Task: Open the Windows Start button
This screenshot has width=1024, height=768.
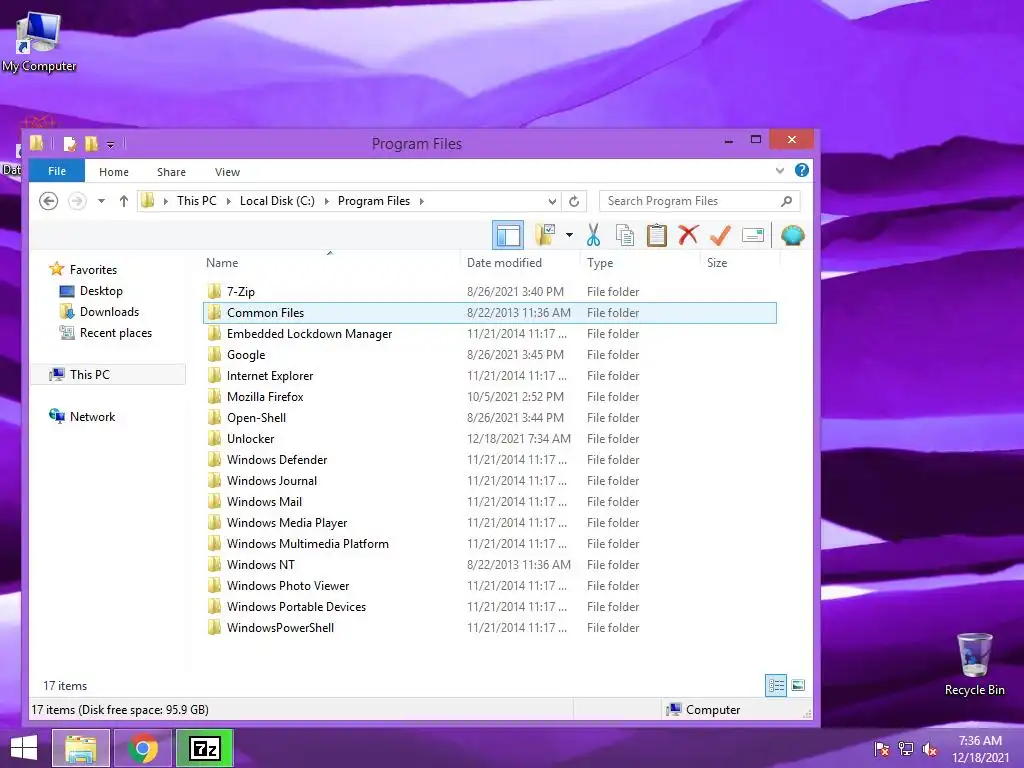Action: (24, 748)
